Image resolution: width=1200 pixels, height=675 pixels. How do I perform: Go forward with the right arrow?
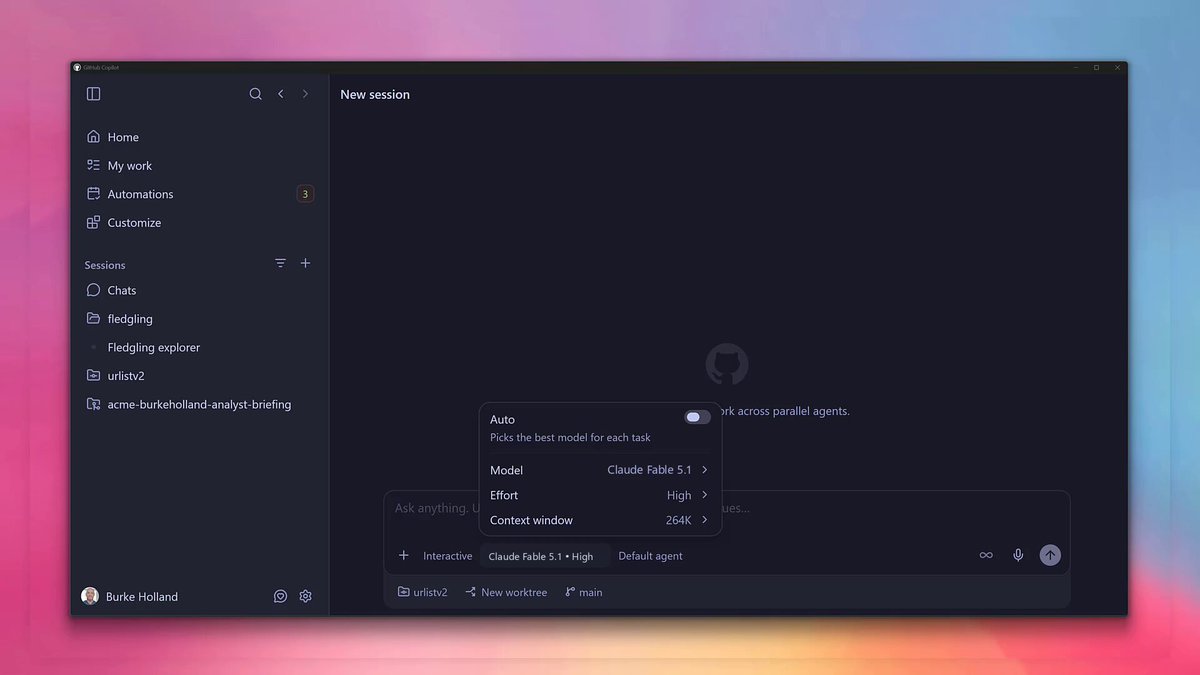pyautogui.click(x=305, y=94)
